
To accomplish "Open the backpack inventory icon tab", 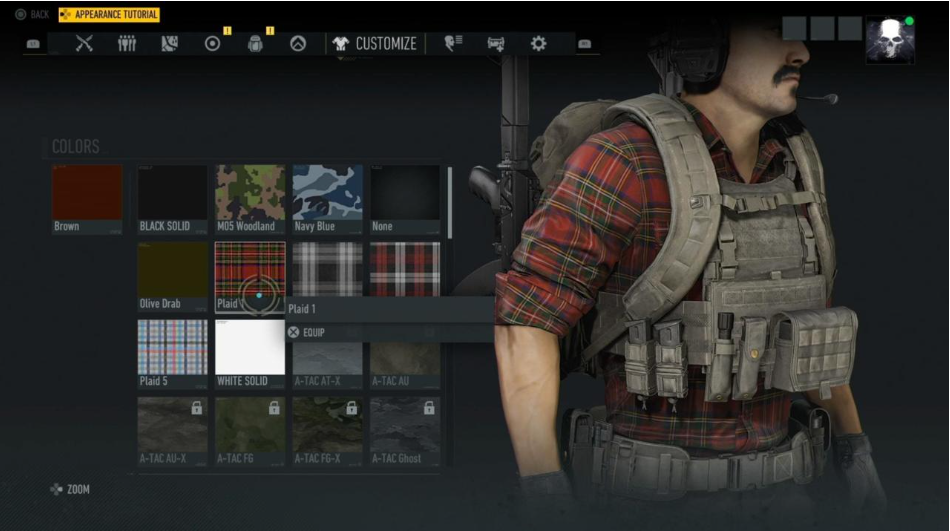I will pos(255,44).
